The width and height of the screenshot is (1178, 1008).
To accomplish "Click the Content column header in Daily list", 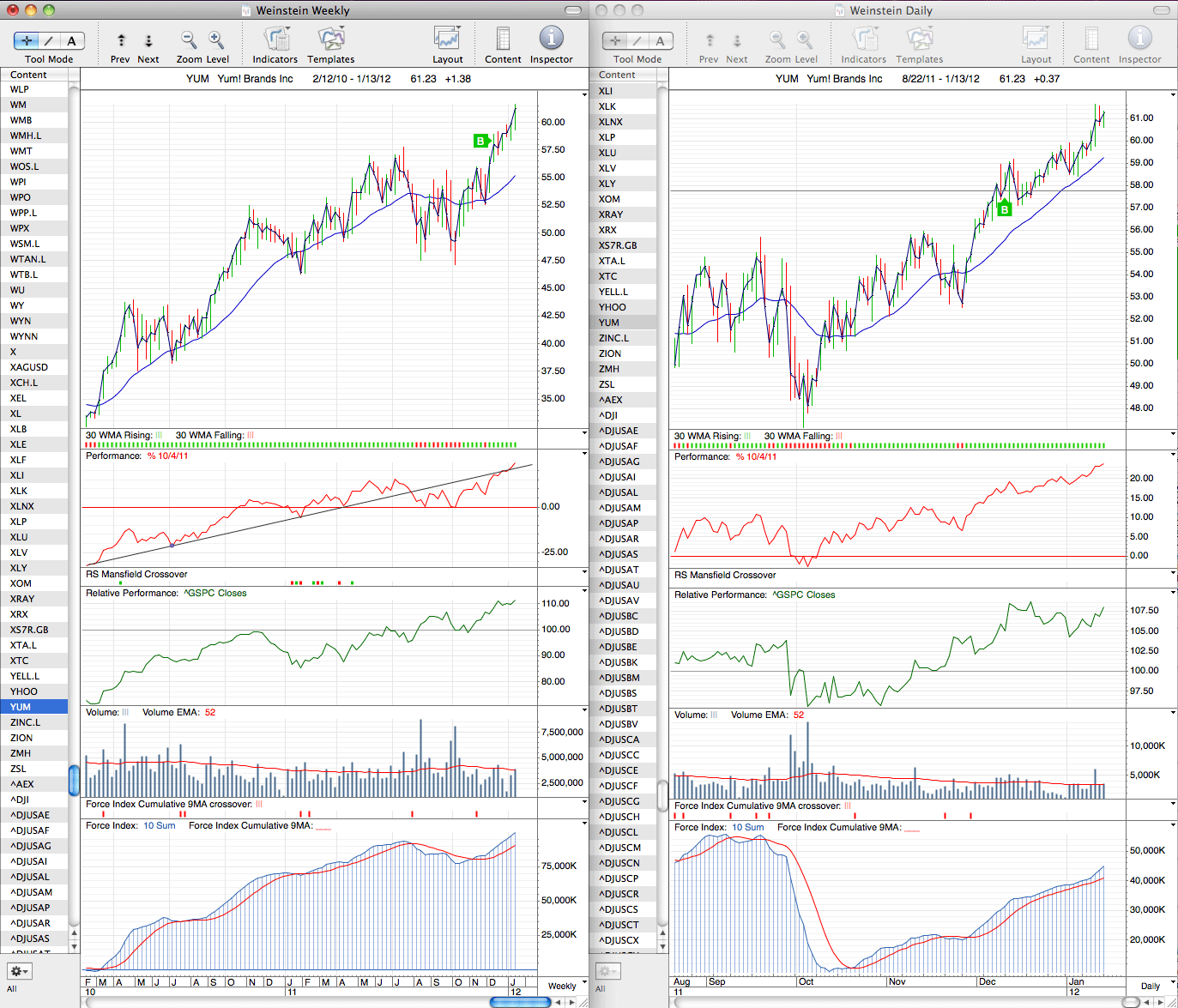I will click(623, 75).
